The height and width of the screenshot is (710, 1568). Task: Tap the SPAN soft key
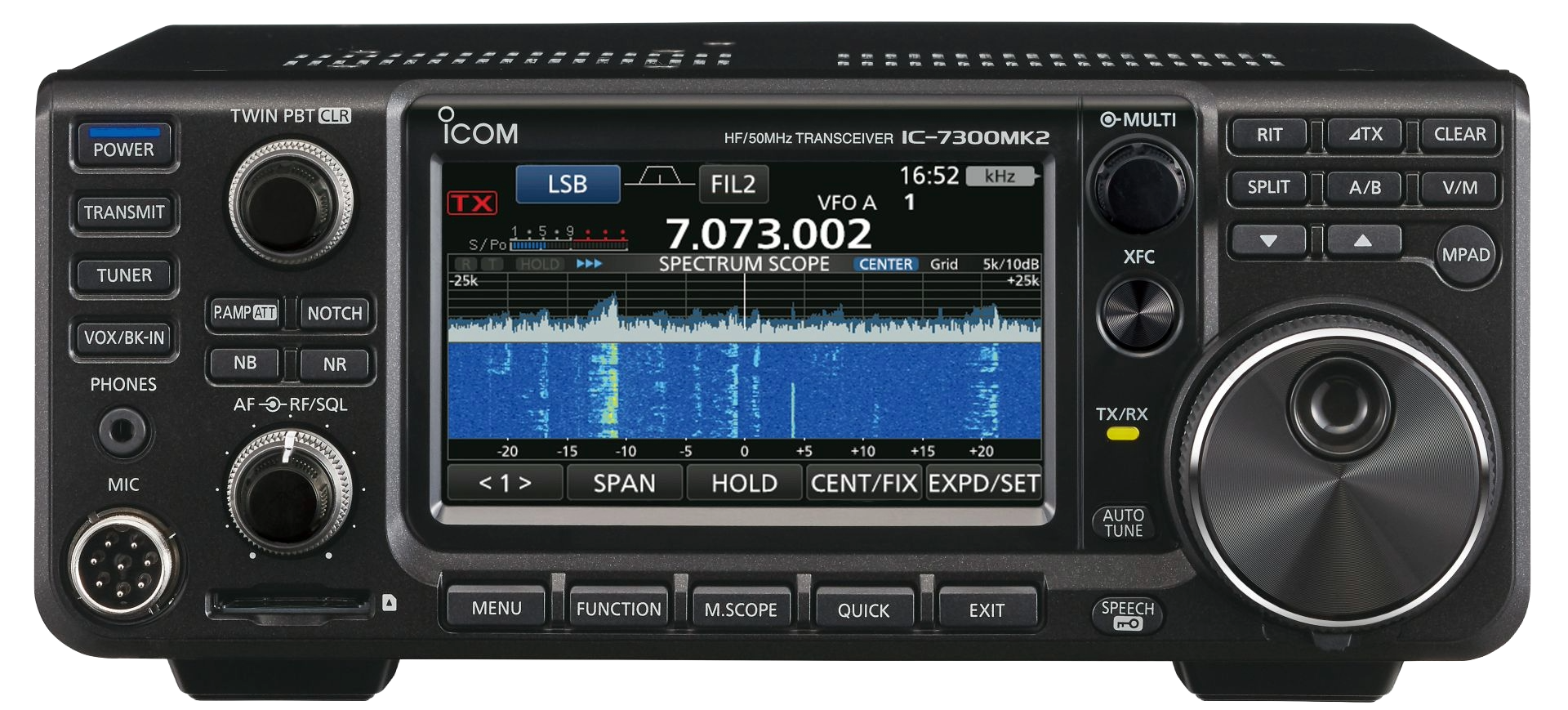(x=624, y=483)
